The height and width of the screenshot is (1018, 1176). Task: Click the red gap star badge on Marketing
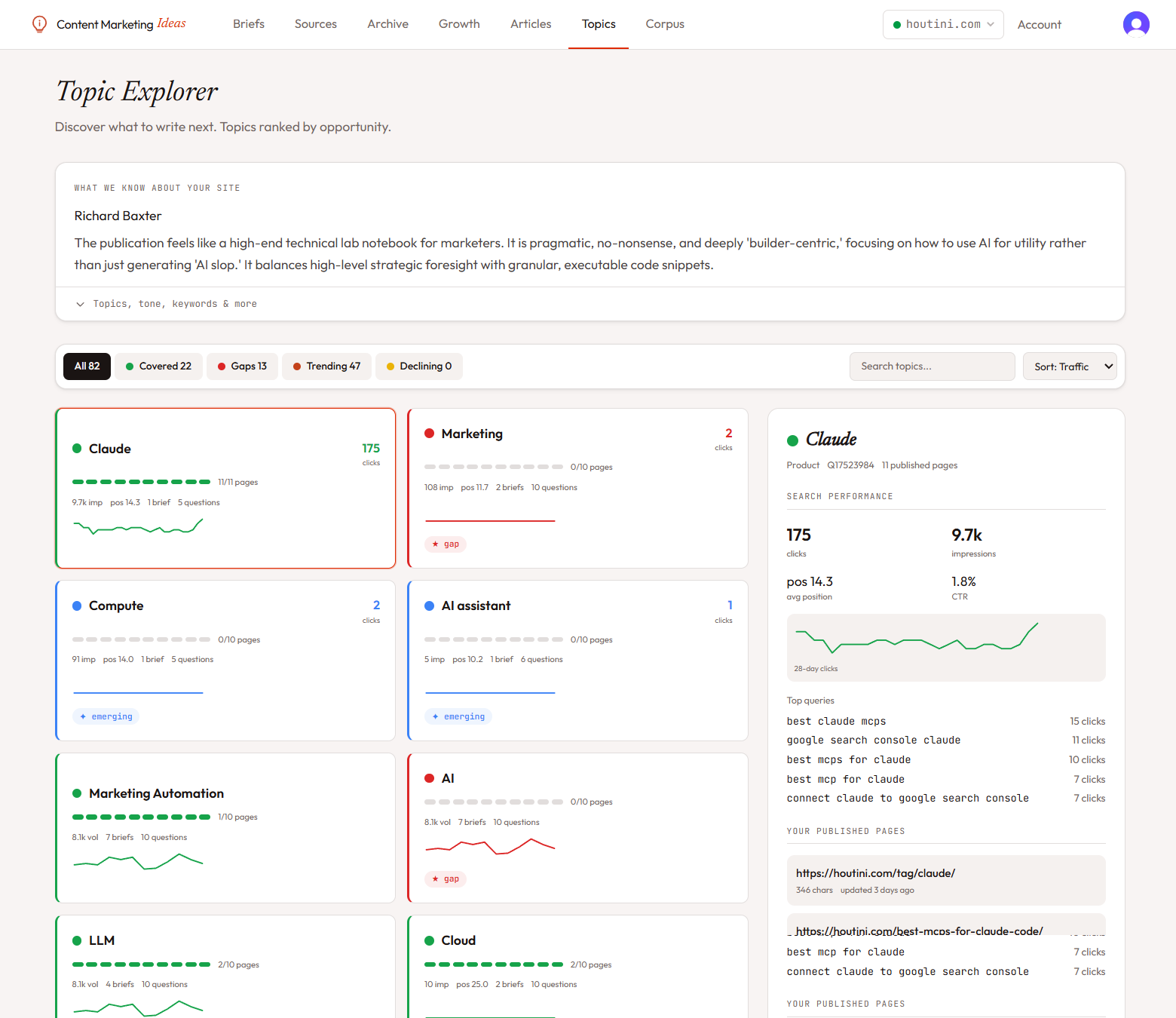click(x=445, y=544)
